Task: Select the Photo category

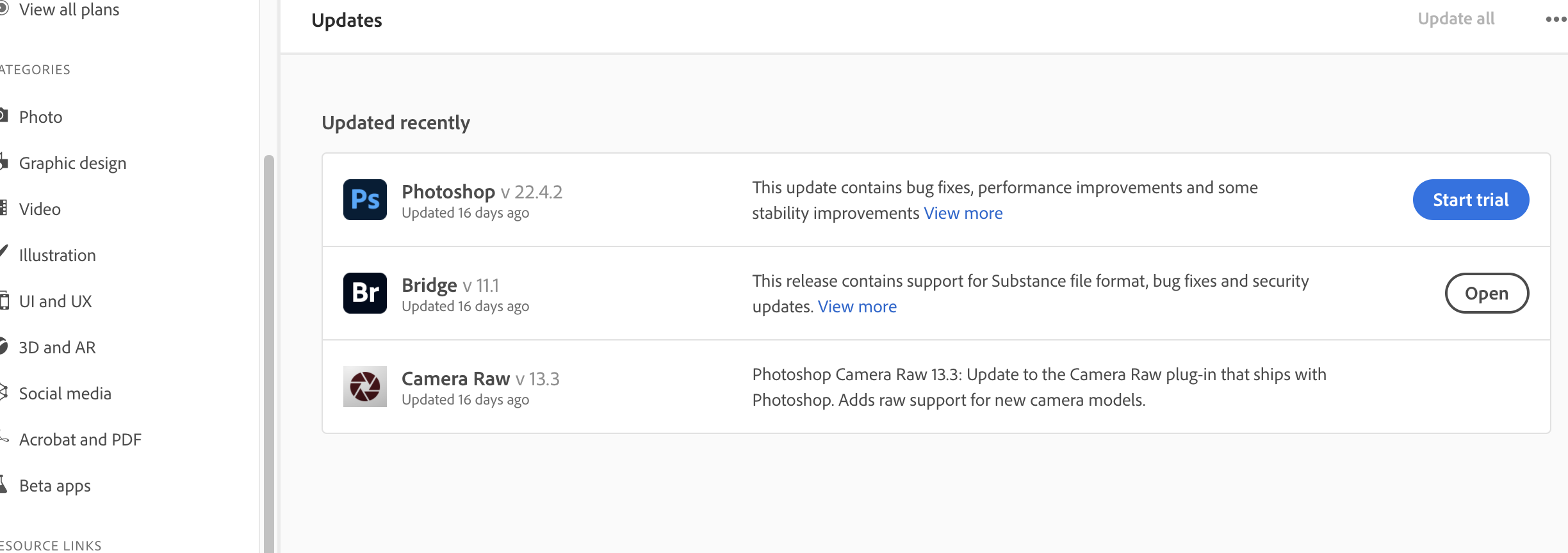Action: [41, 117]
